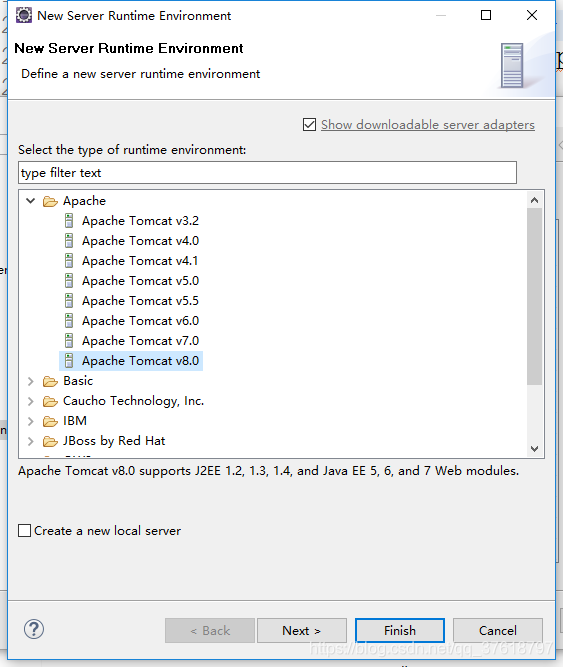Image resolution: width=563 pixels, height=667 pixels.
Task: Click the Apache folder icon
Action: point(50,201)
